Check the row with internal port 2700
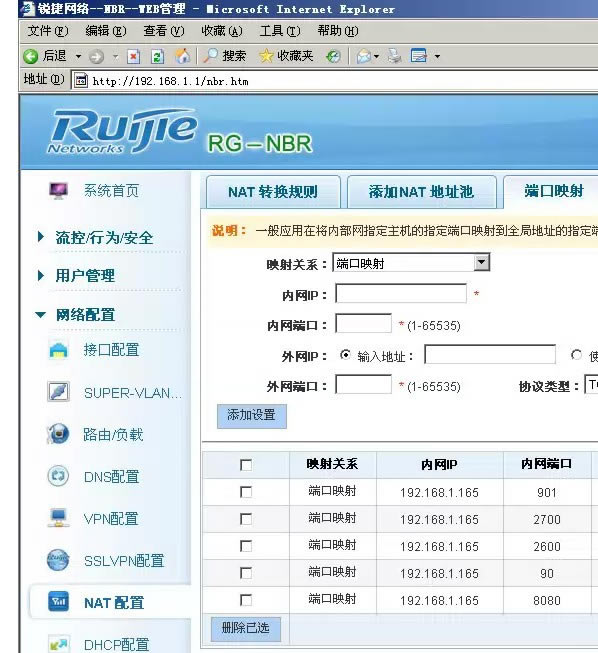The image size is (598, 653). (246, 519)
